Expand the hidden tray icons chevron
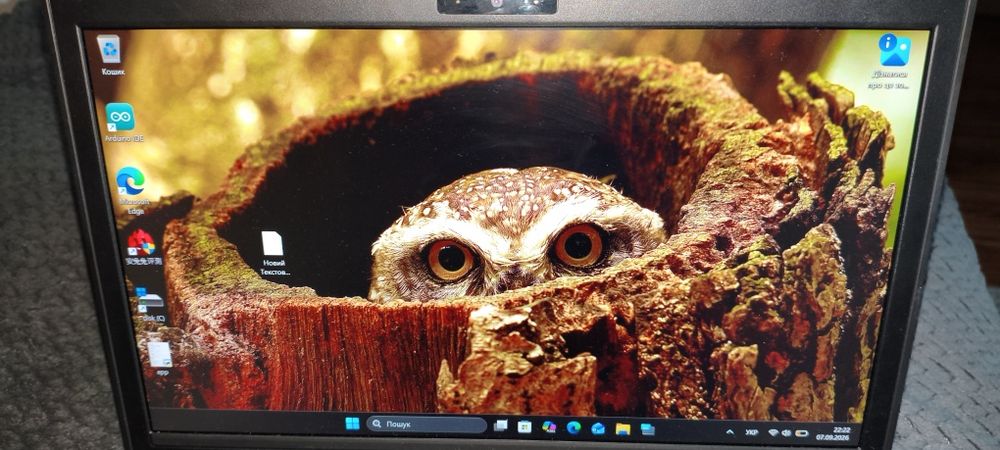 (730, 432)
